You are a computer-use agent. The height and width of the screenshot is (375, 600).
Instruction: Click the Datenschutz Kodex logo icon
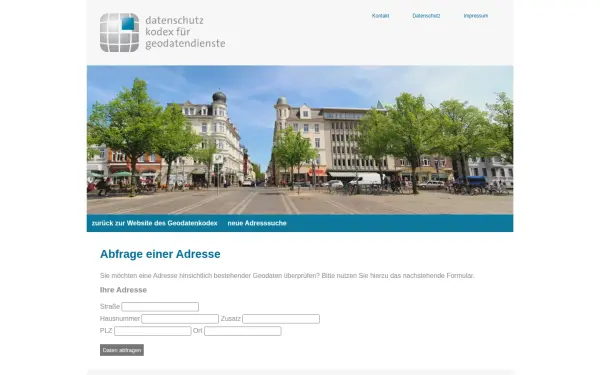click(119, 33)
